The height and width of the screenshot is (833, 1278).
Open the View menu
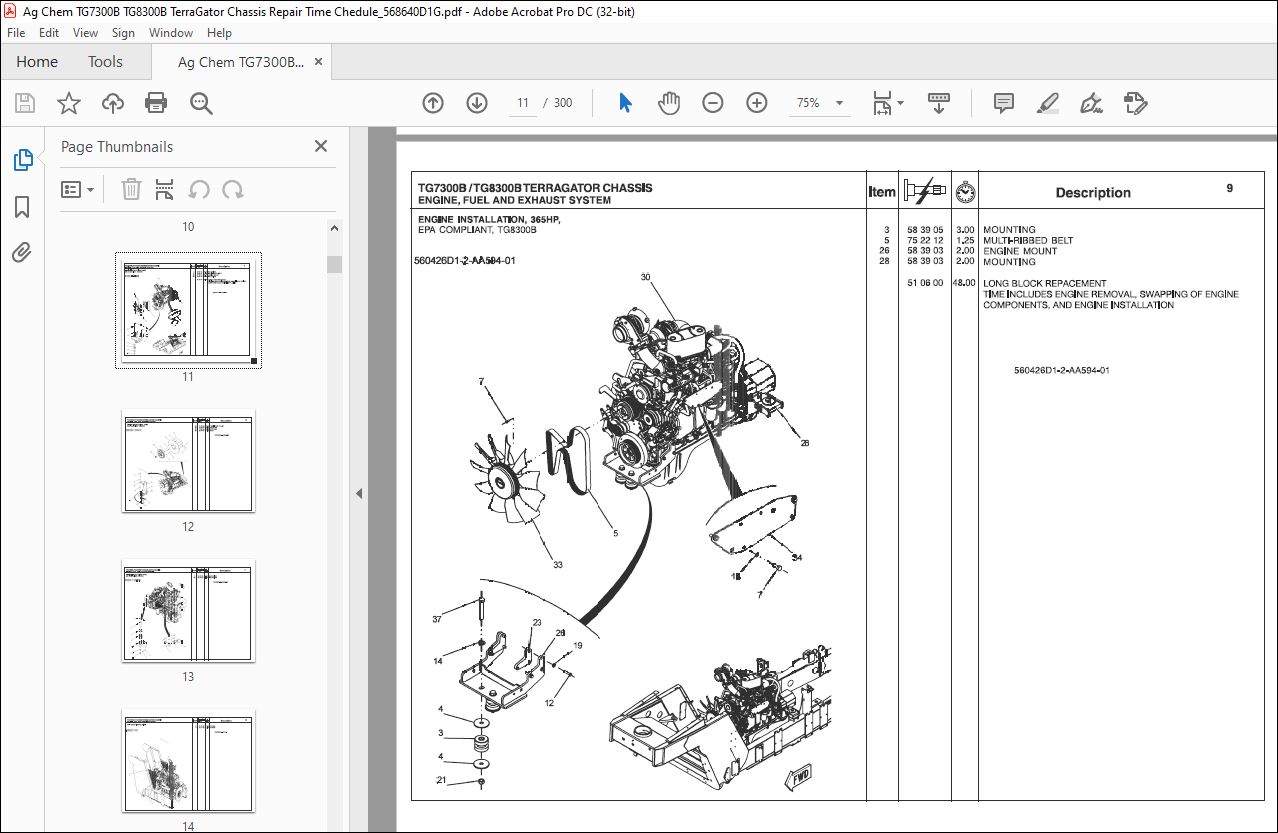85,33
